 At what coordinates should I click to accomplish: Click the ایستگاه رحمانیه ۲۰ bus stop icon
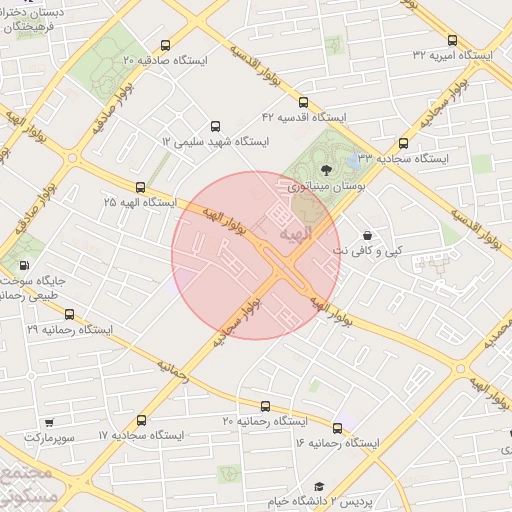(x=265, y=406)
